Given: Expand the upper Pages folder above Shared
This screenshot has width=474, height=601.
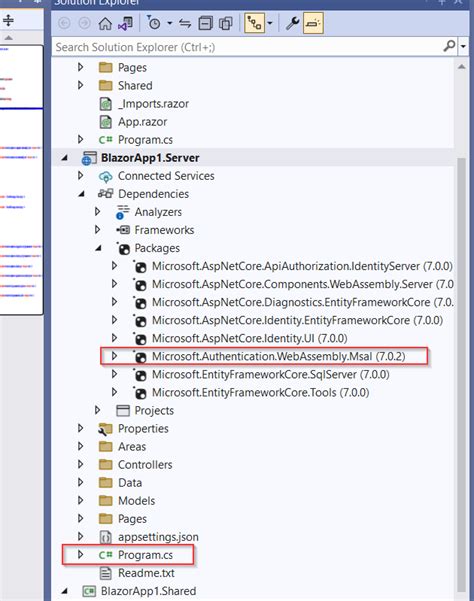Looking at the screenshot, I should (x=80, y=67).
